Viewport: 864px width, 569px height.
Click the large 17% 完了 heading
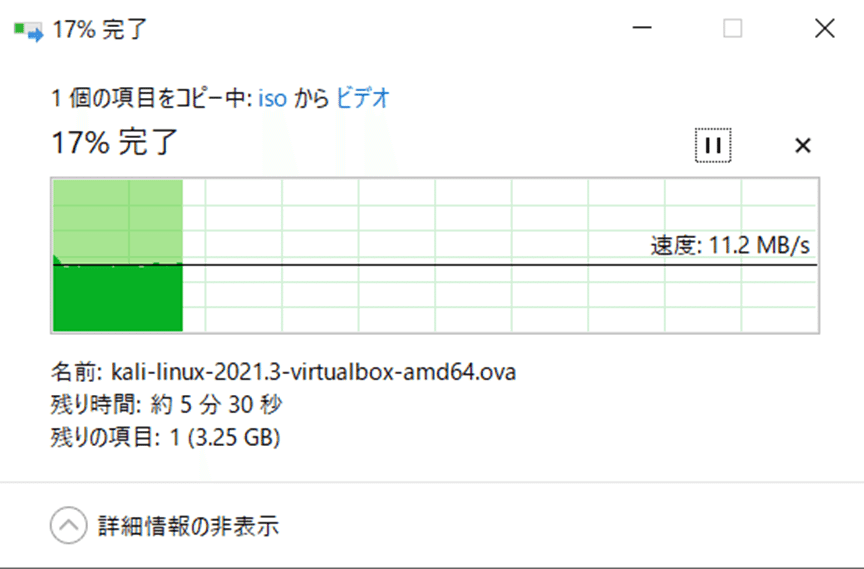click(x=115, y=142)
